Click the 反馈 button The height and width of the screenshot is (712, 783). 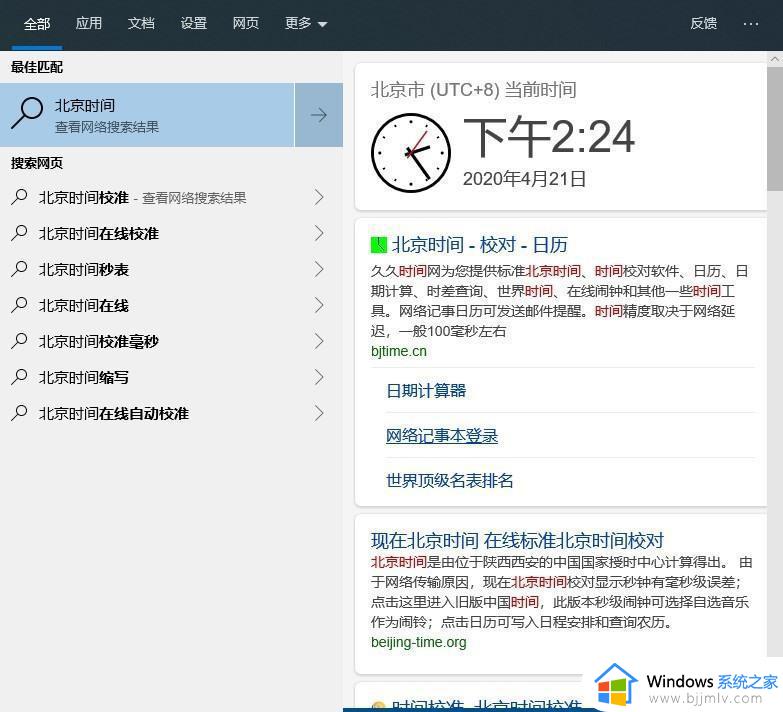click(704, 23)
